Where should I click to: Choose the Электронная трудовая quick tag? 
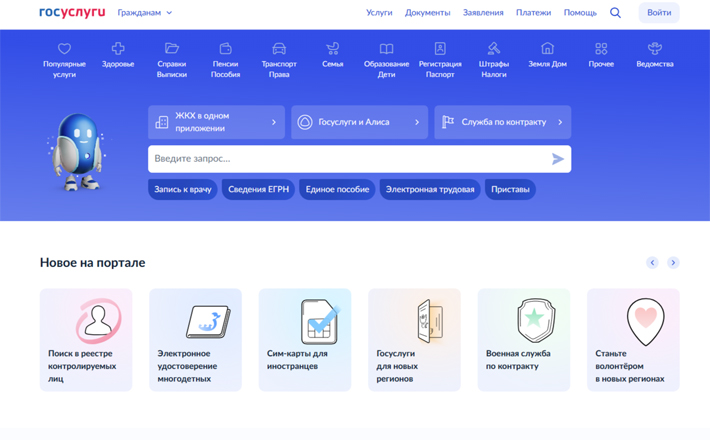(x=430, y=189)
